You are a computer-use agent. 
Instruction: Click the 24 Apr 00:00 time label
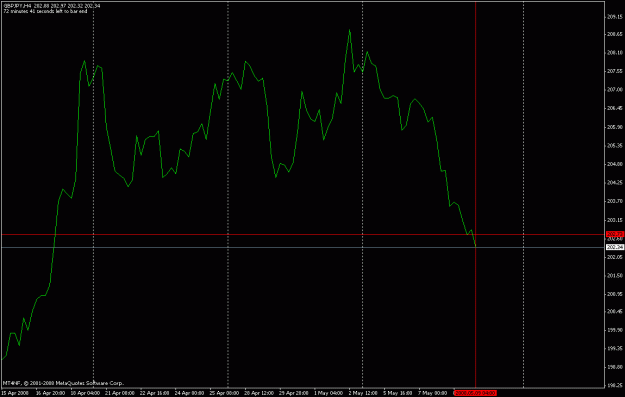point(189,393)
